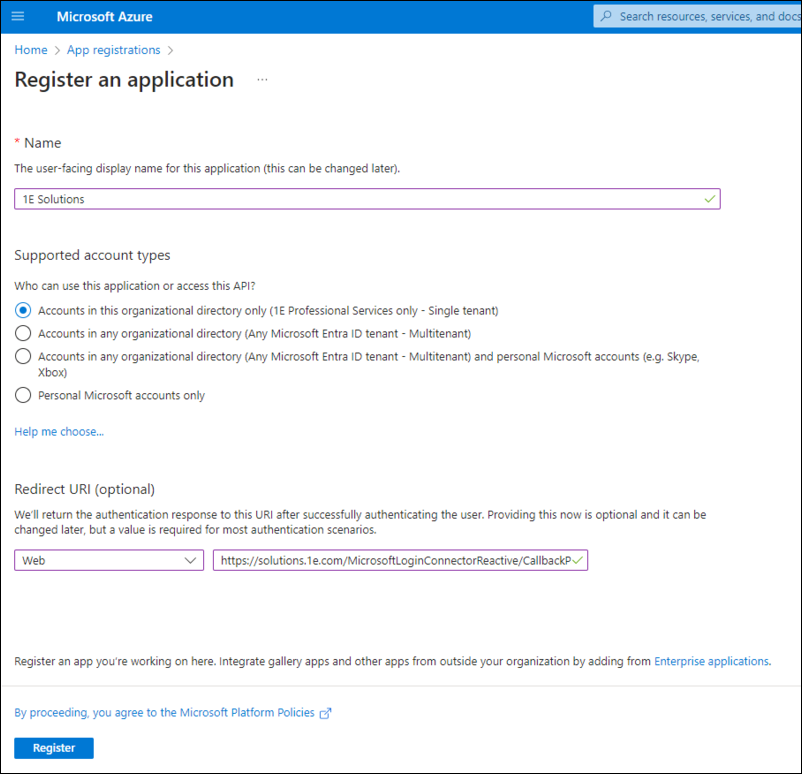Click the application Name input field

[360, 199]
